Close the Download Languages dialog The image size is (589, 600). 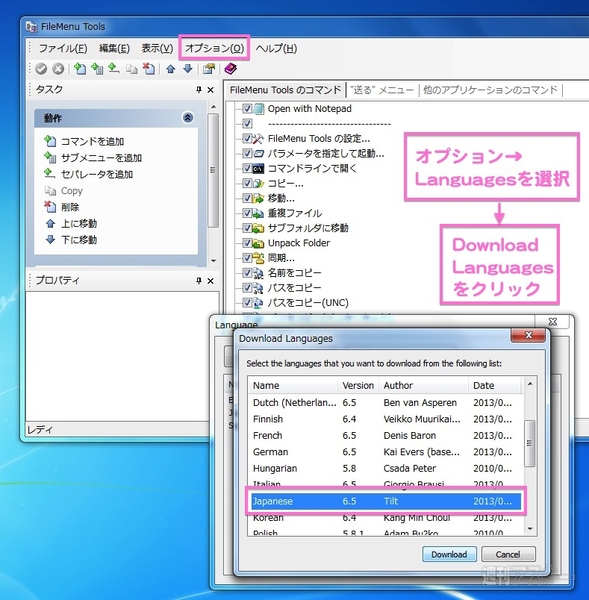click(528, 335)
